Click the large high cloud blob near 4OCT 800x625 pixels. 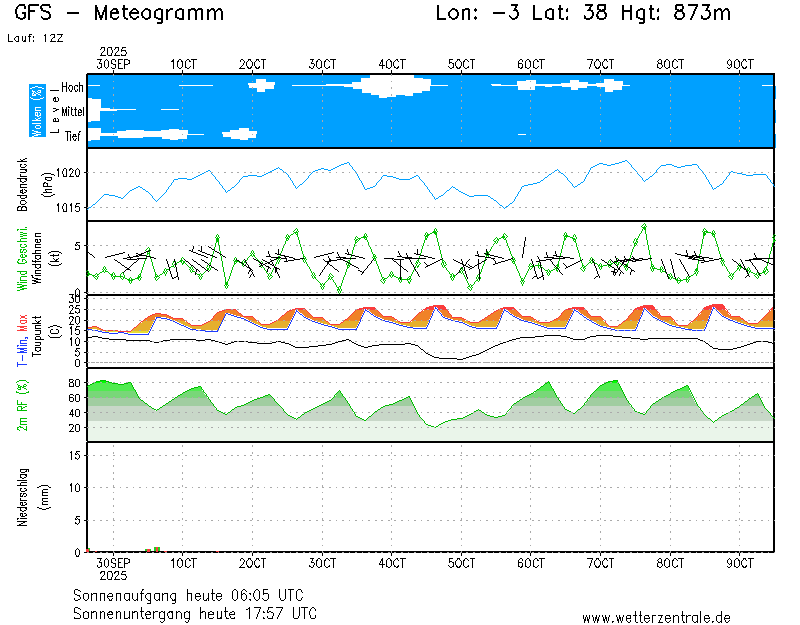click(x=392, y=86)
